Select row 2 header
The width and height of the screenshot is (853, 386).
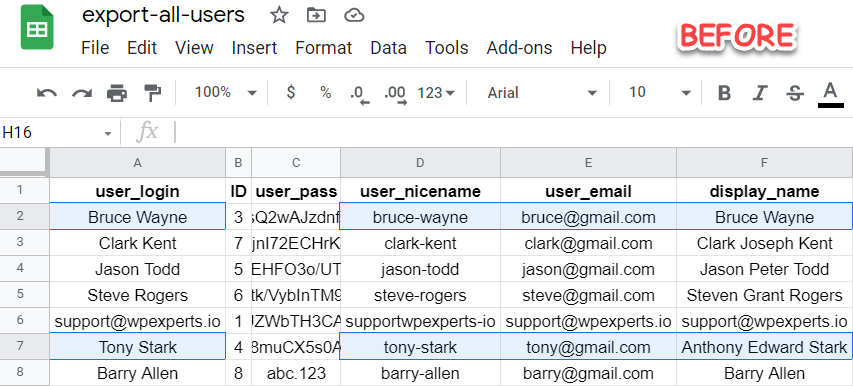24,216
